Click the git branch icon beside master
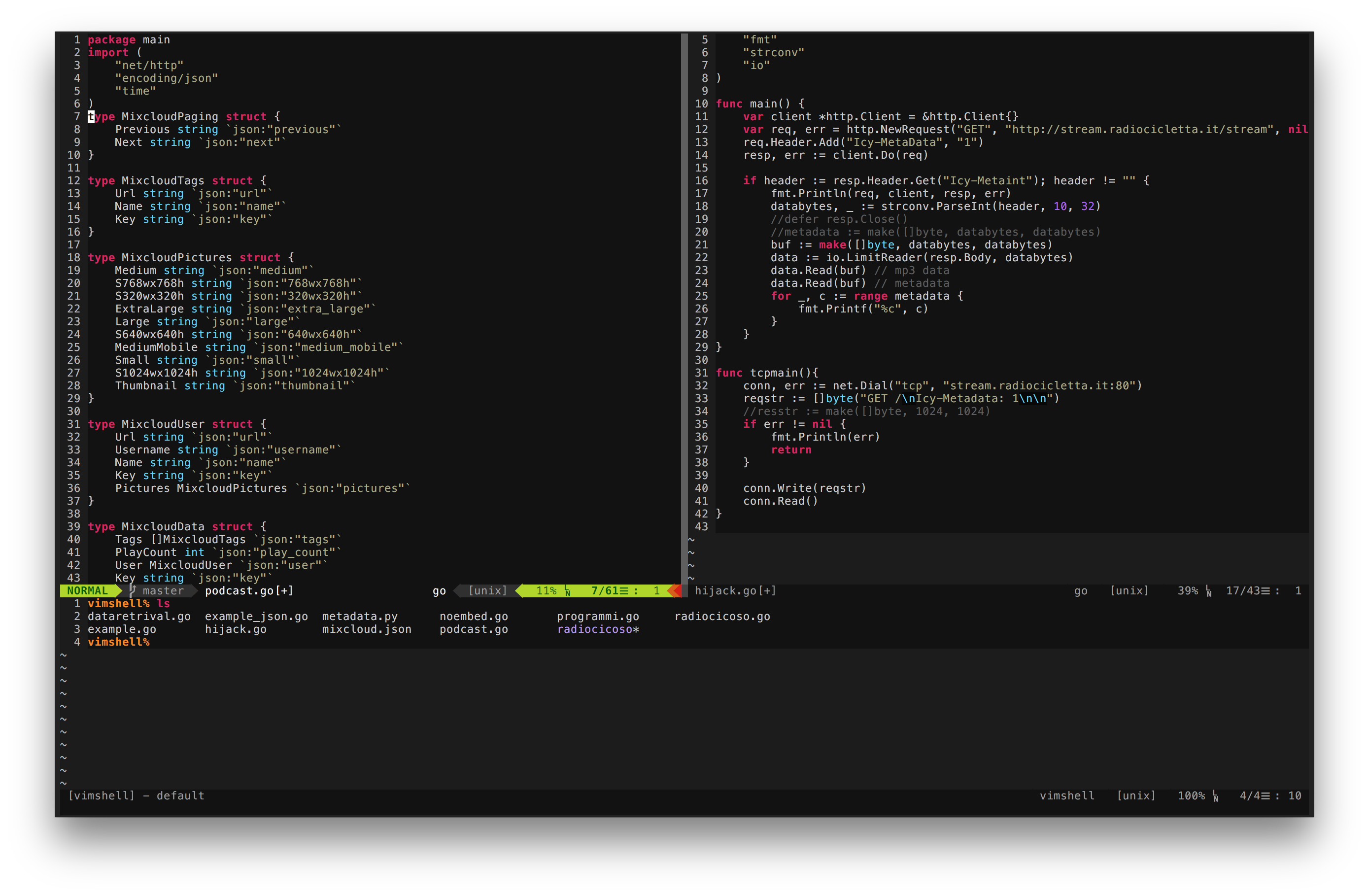1369x896 pixels. click(132, 590)
